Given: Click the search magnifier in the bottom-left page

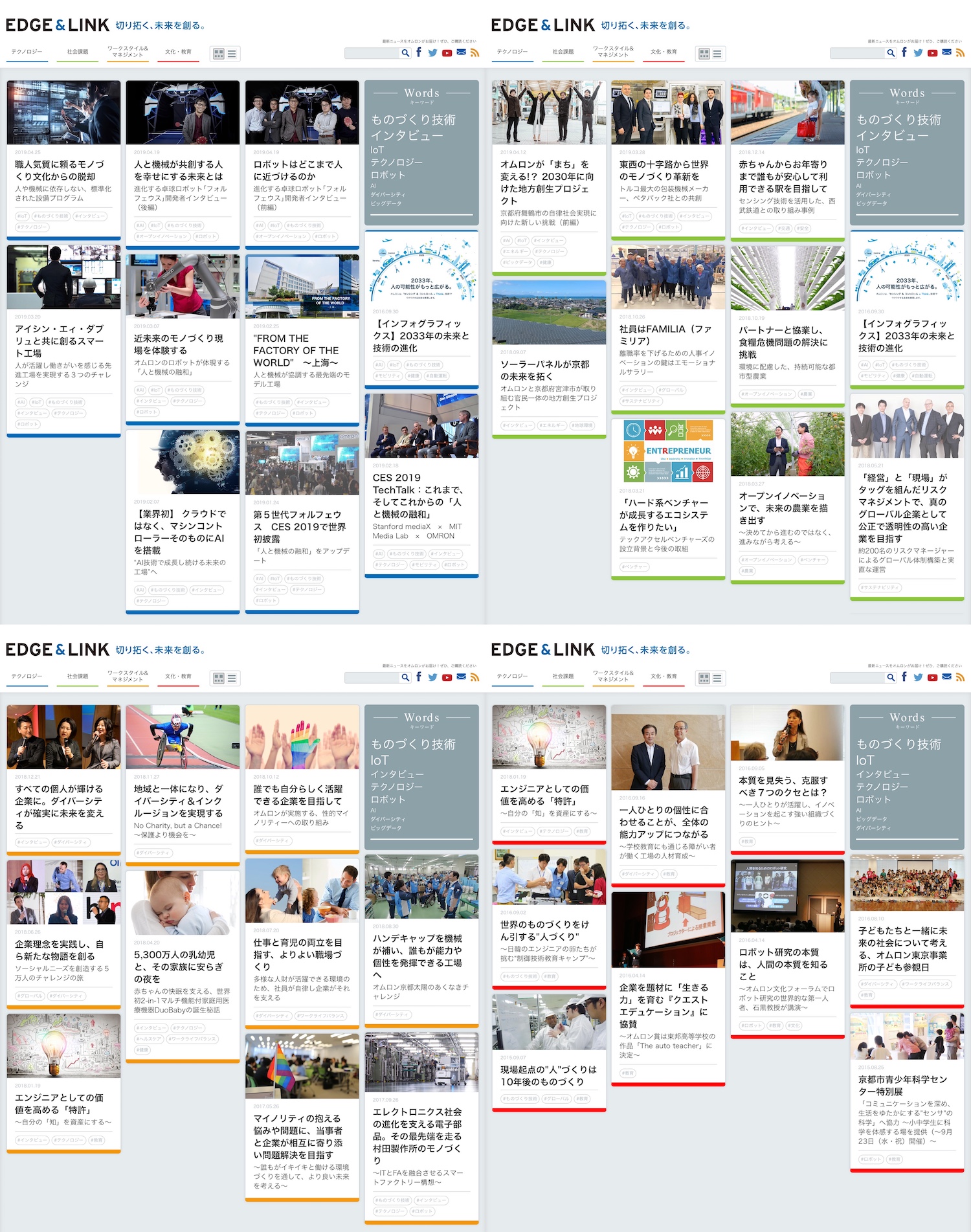Looking at the screenshot, I should (405, 678).
